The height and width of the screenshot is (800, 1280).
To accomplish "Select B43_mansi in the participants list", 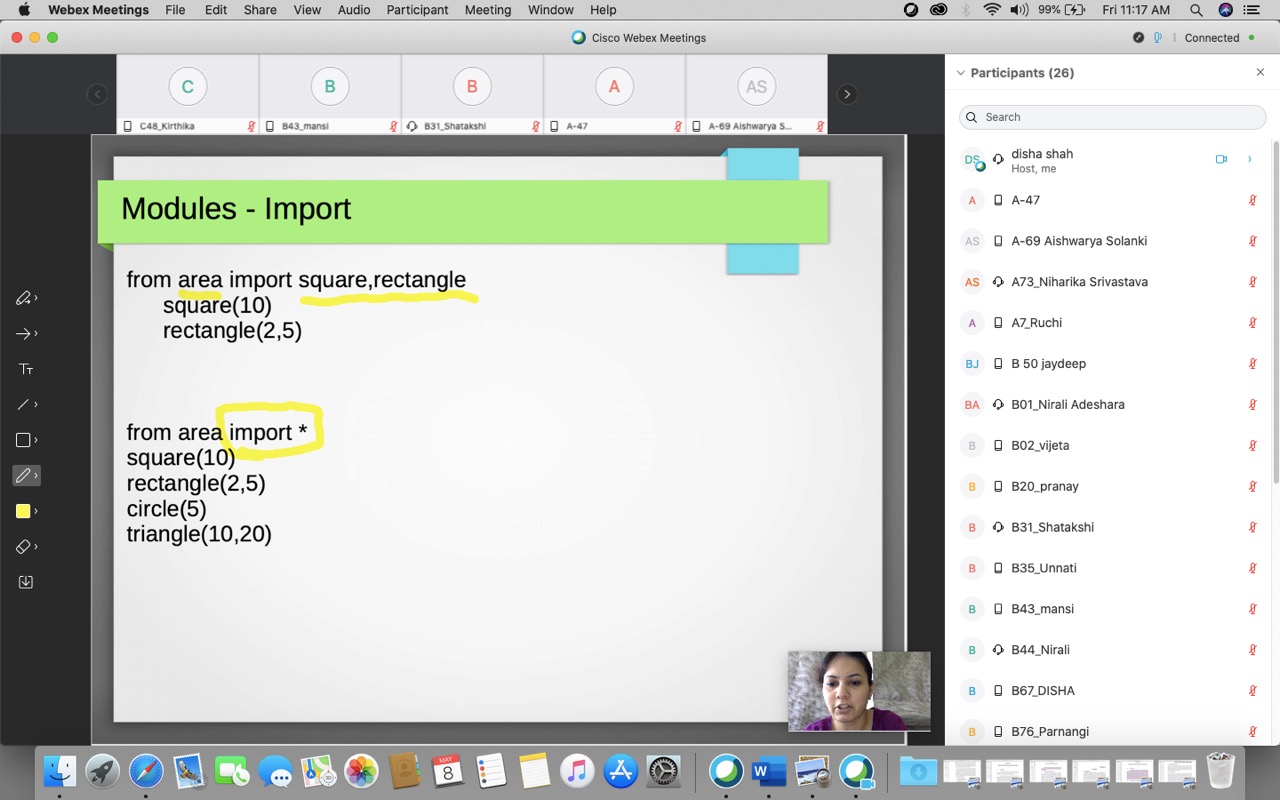I will pyautogui.click(x=1108, y=609).
